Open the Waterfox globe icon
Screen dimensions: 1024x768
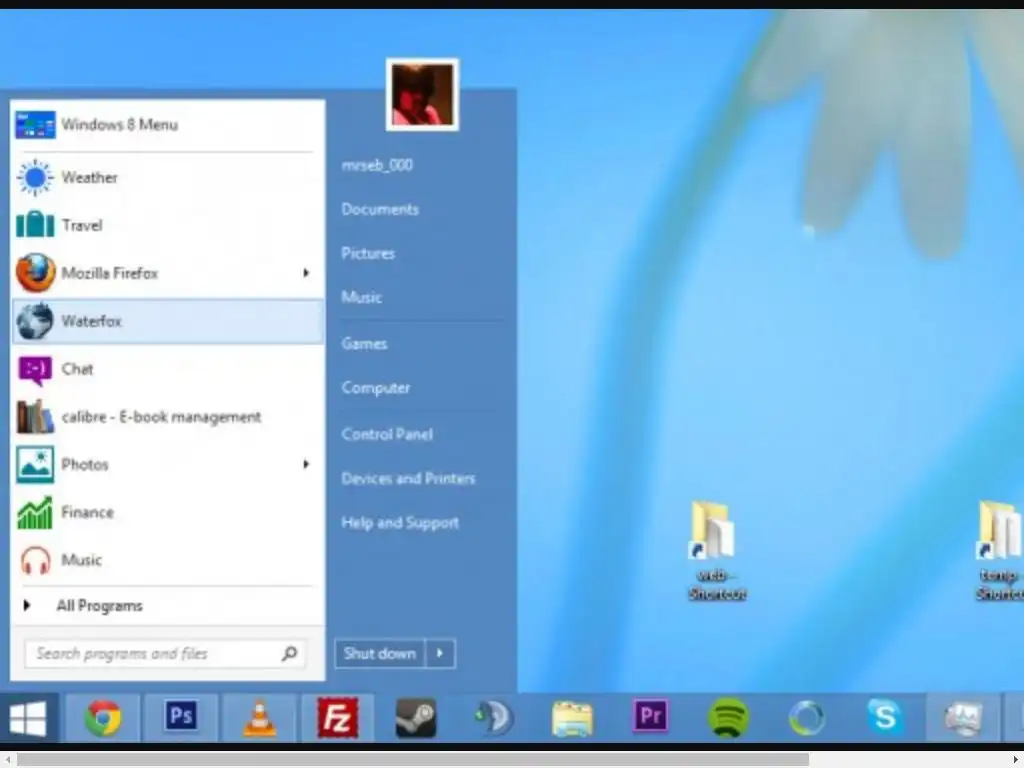tap(35, 321)
